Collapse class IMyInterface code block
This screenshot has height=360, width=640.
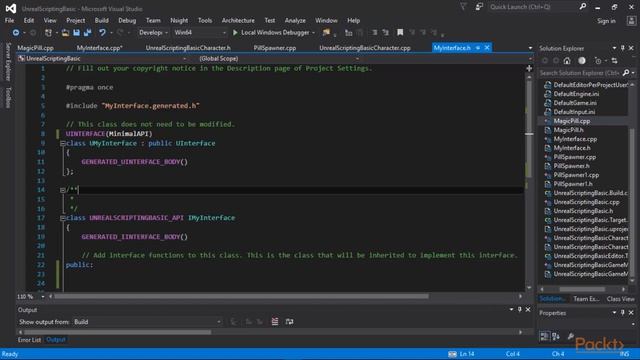click(x=62, y=218)
